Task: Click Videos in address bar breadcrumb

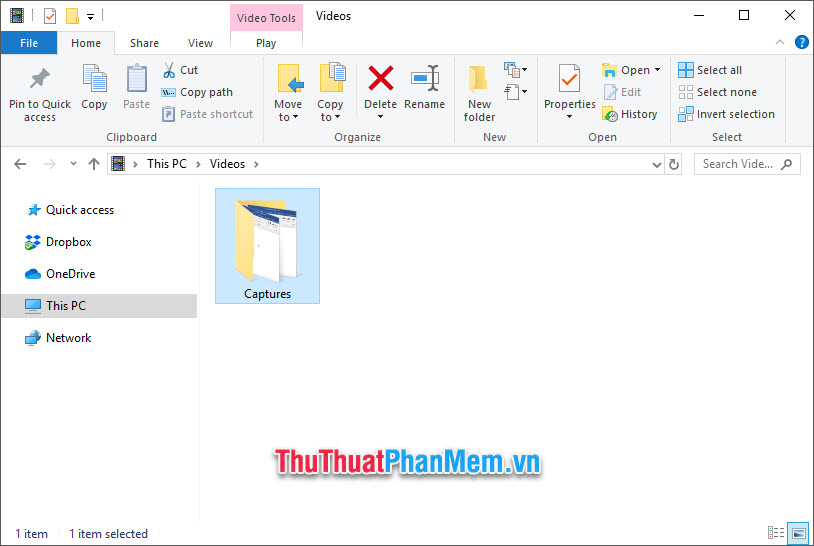Action: click(x=227, y=164)
